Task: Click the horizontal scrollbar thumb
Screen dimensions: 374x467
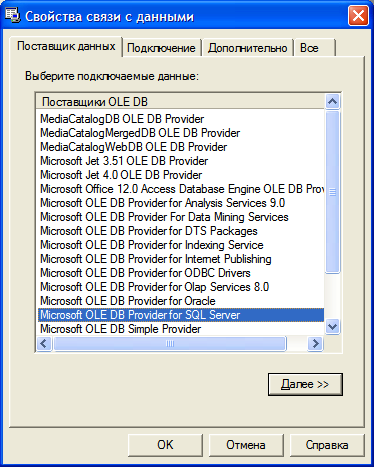Action: (170, 343)
